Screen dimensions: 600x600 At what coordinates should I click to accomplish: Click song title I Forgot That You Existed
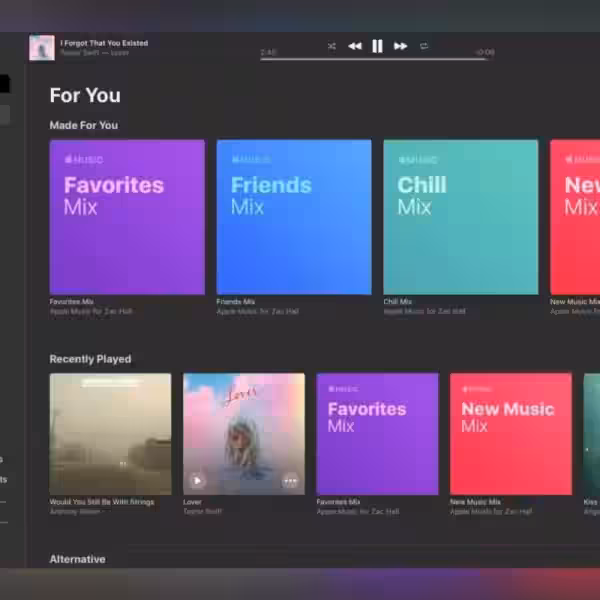coord(104,43)
